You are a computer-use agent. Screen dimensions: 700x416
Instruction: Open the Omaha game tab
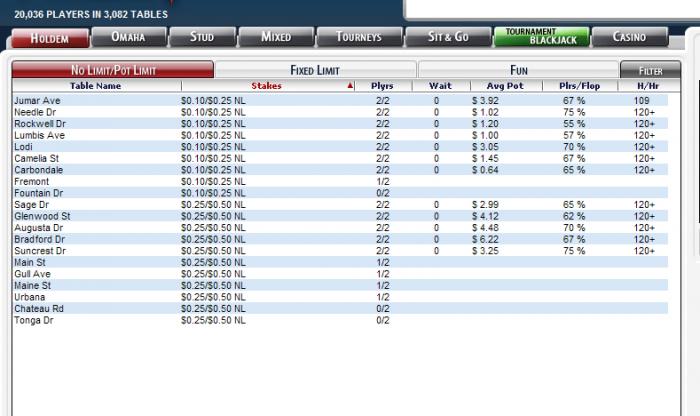(129, 37)
